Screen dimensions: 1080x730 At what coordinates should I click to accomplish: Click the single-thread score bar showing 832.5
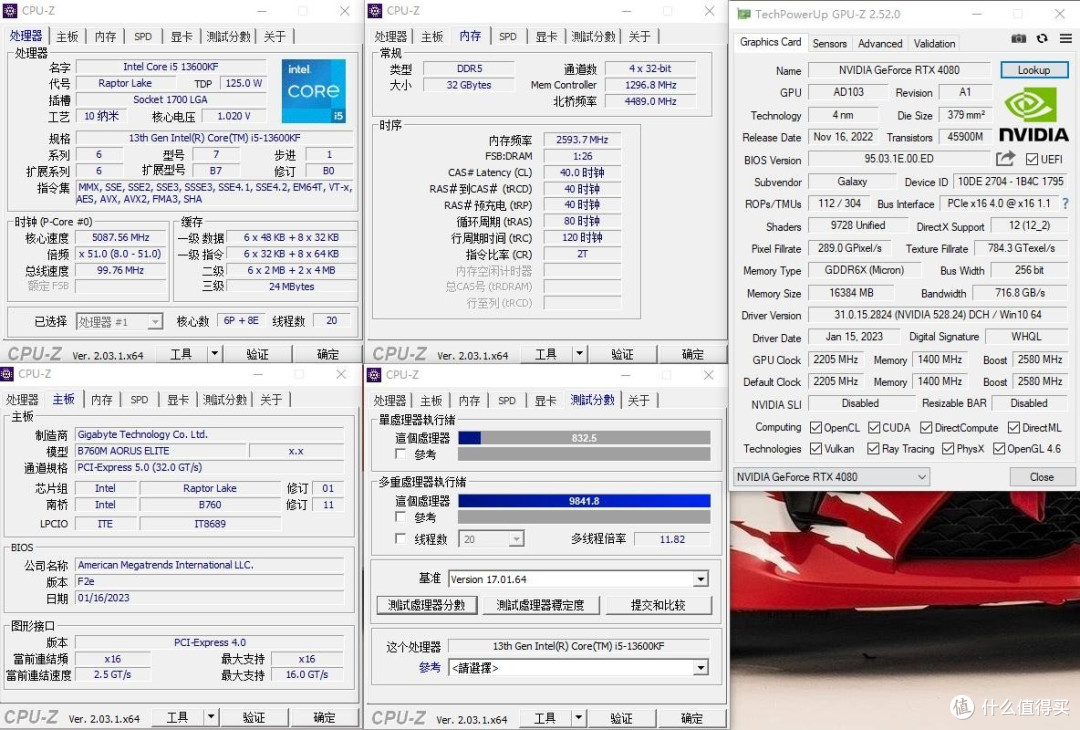tap(584, 438)
